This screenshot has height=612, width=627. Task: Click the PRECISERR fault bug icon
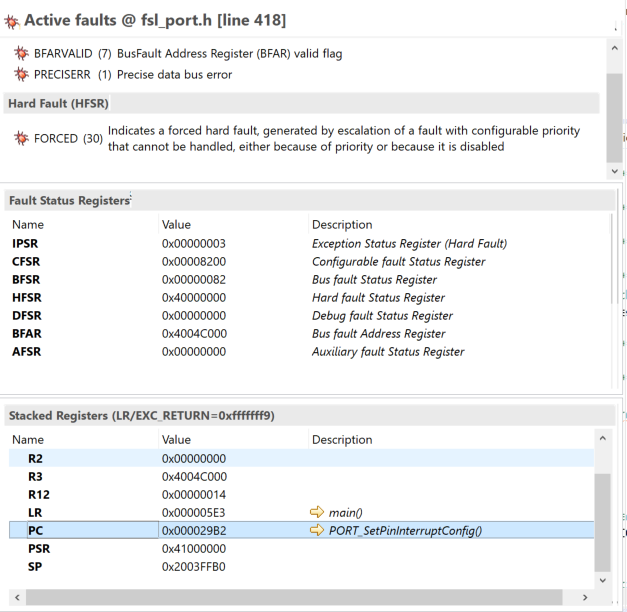22,74
